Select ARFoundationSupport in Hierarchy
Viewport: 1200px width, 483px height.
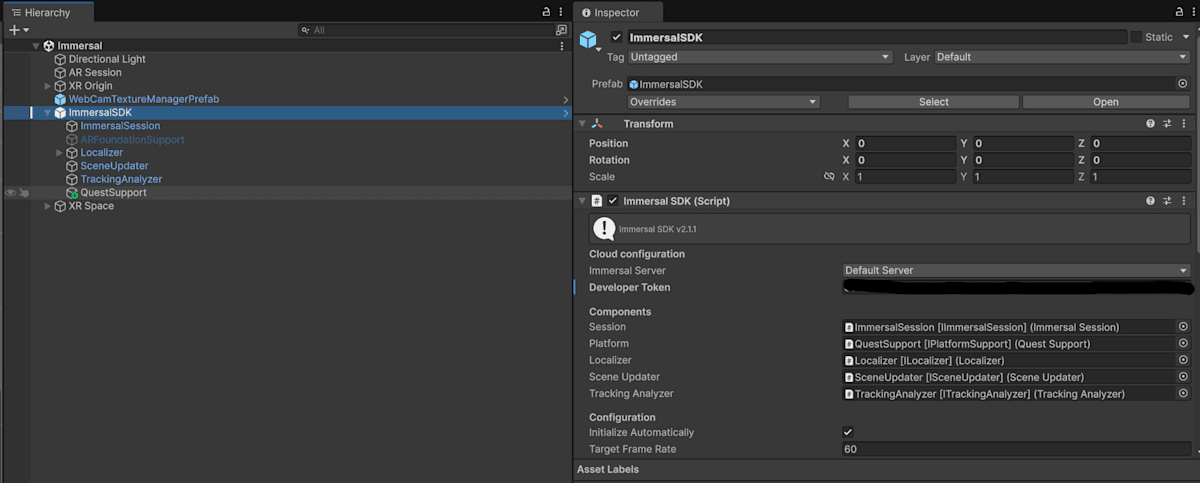click(x=132, y=140)
